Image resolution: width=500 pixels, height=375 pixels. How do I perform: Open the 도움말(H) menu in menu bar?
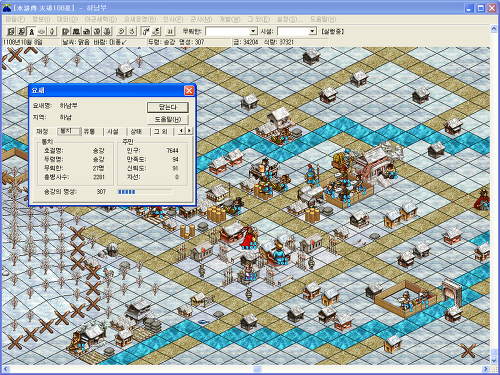323,19
